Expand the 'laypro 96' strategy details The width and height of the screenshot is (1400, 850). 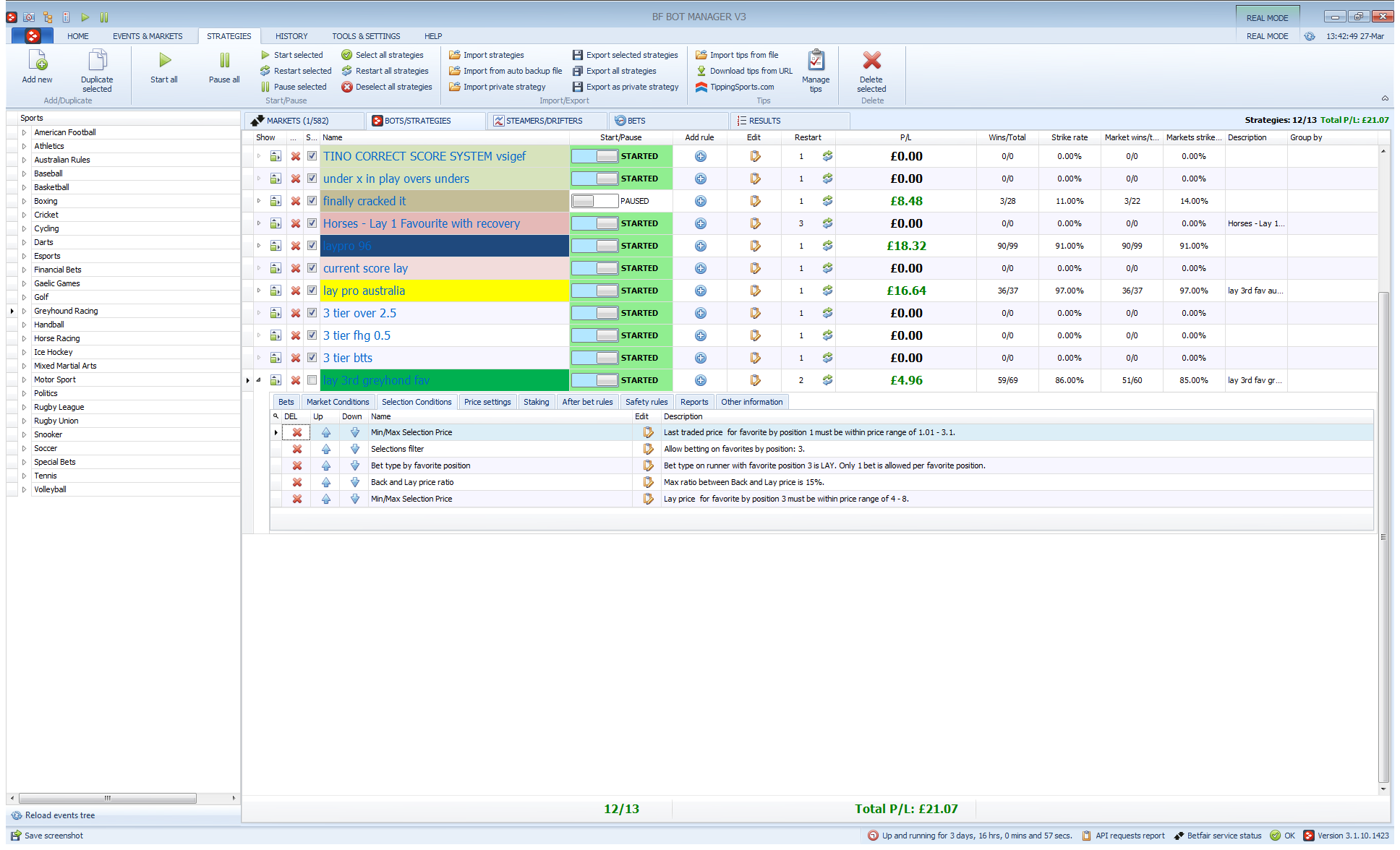[x=258, y=246]
